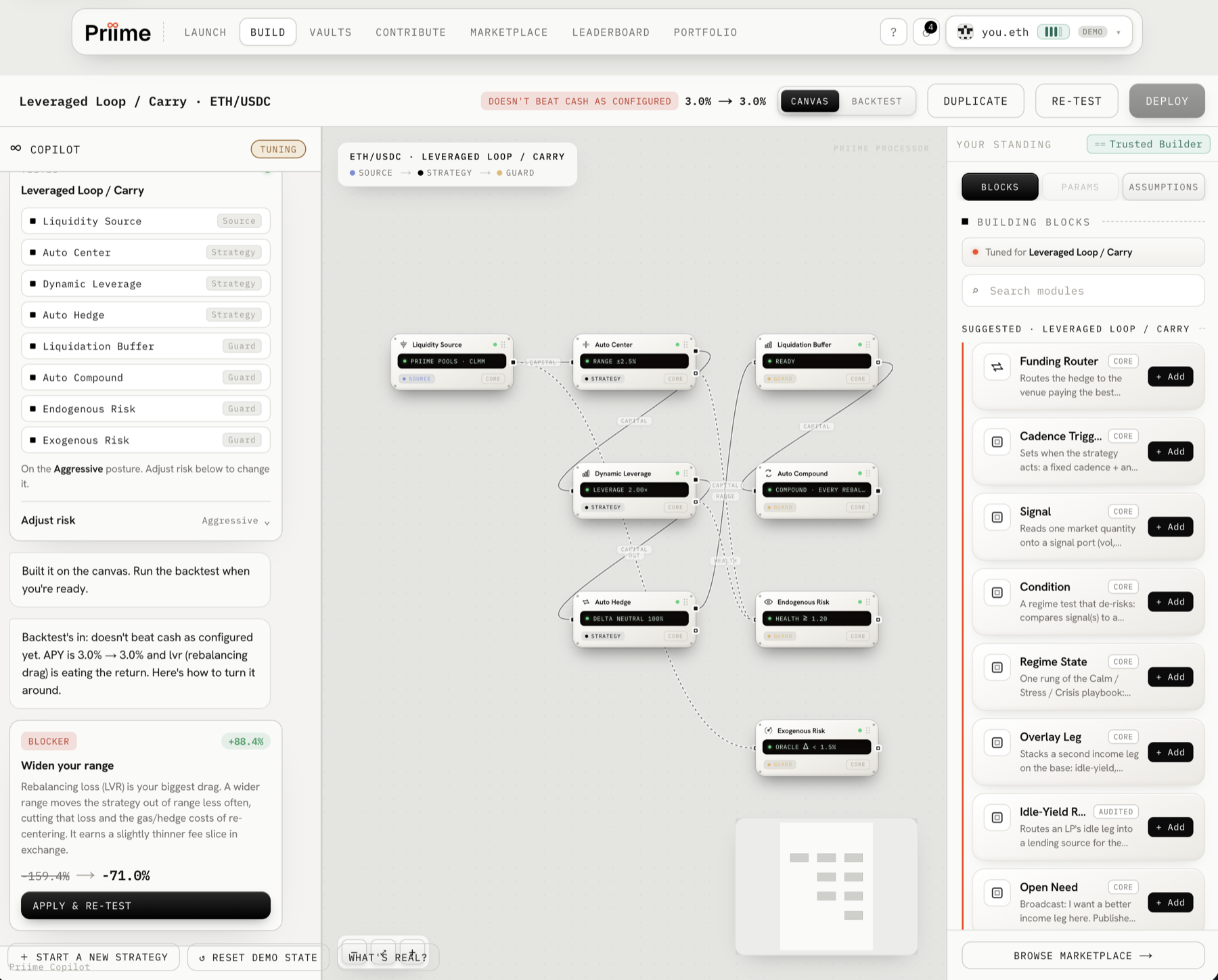The image size is (1218, 980).
Task: Click the Endogenous Risk eye icon node
Action: [768, 602]
